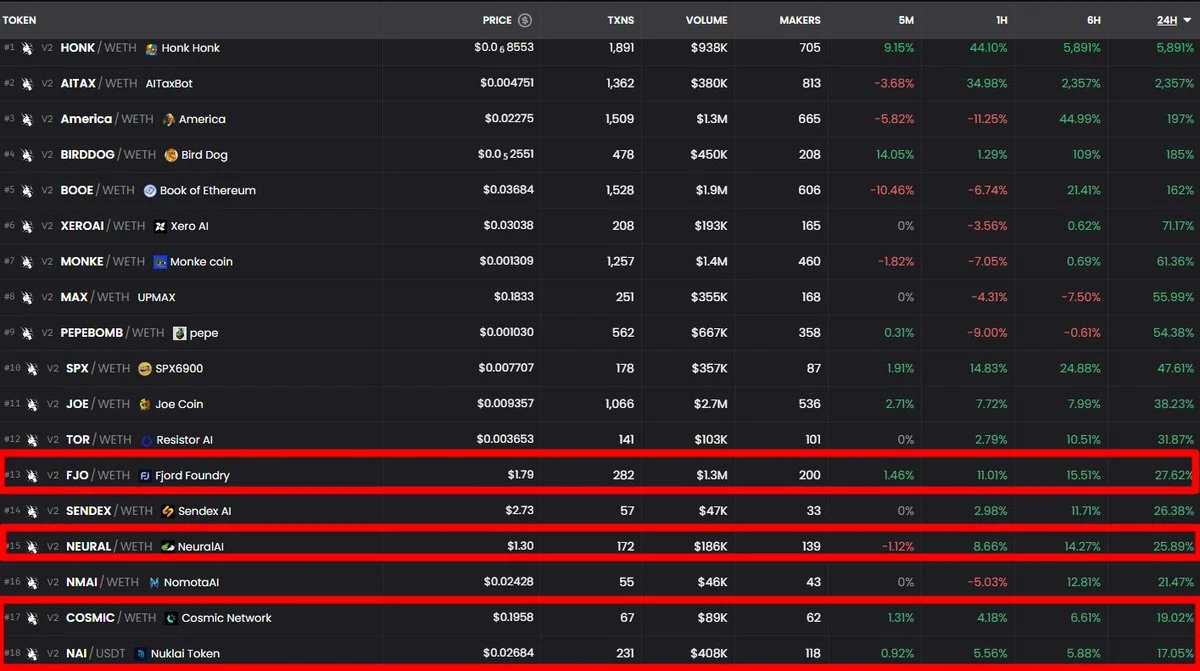Viewport: 1200px width, 671px height.
Task: Open the BOOE / WETH pair
Action: click(x=97, y=190)
